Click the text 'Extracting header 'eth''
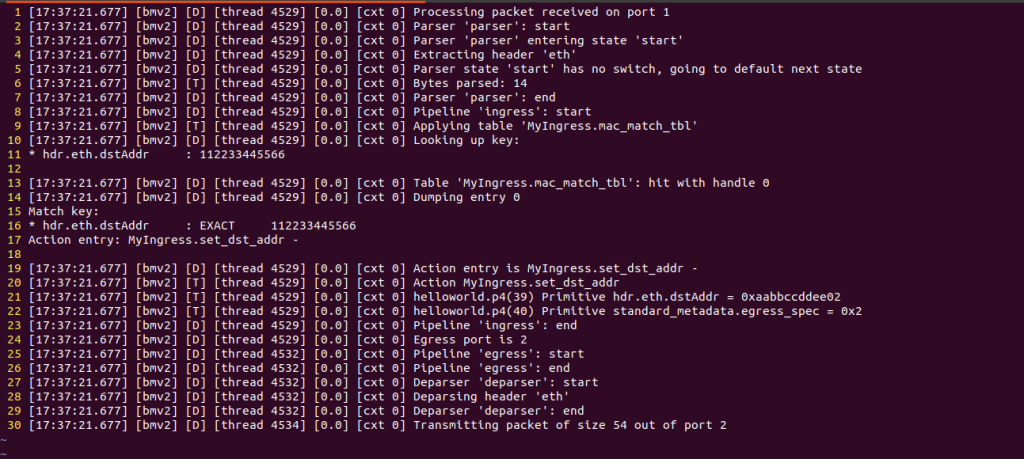1024x459 pixels. tap(495, 55)
